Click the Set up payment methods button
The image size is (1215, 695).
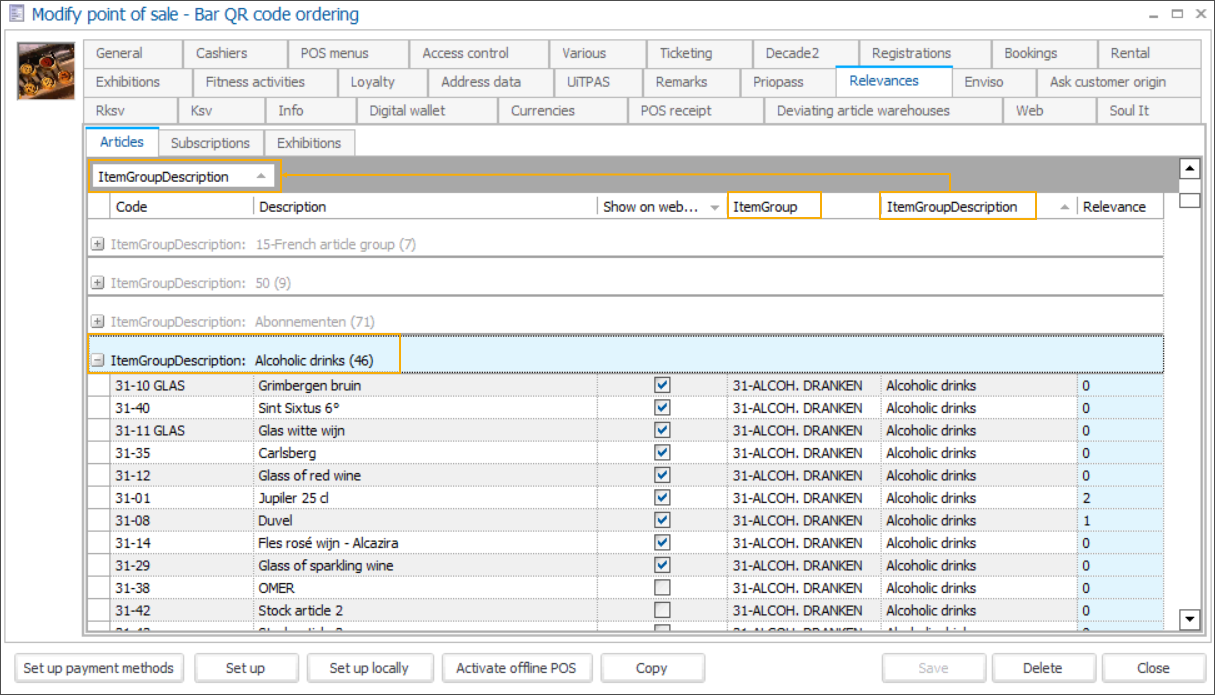point(98,668)
